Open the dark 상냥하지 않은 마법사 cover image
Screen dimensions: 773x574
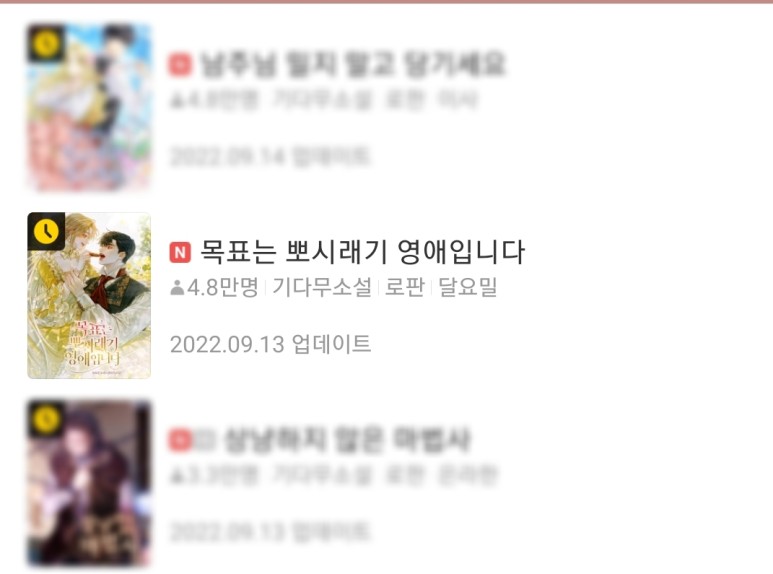89,484
